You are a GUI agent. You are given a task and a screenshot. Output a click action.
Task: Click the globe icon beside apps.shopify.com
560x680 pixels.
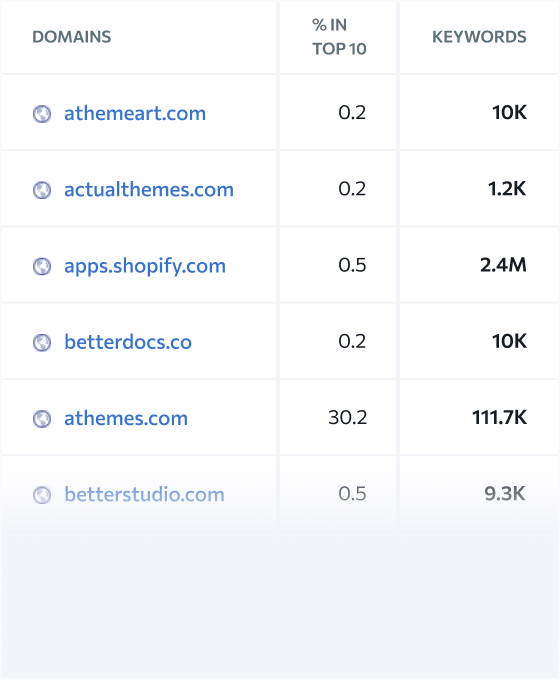(42, 267)
